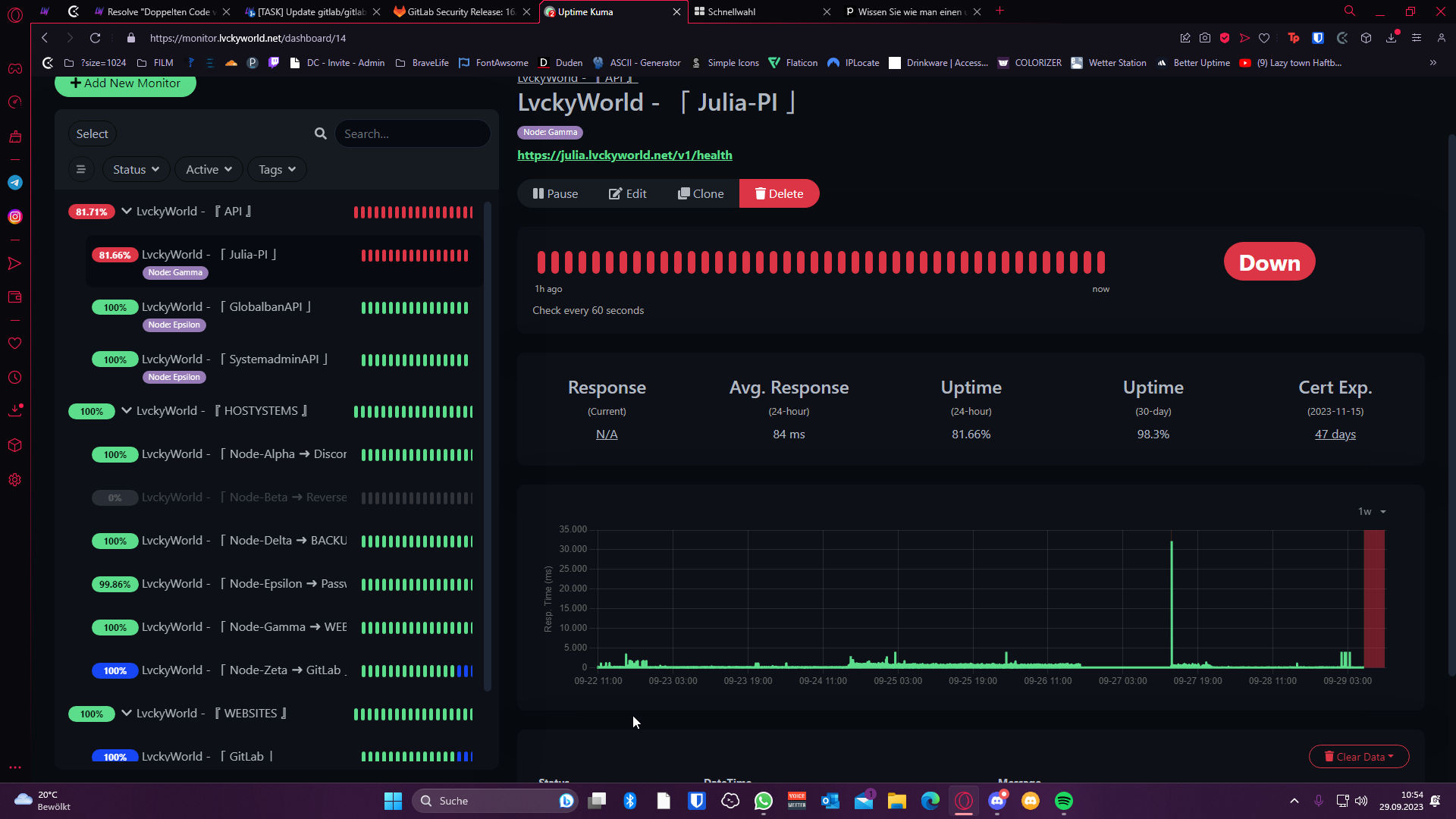
Task: Open Telegram in the browser sidebar
Action: (x=15, y=183)
